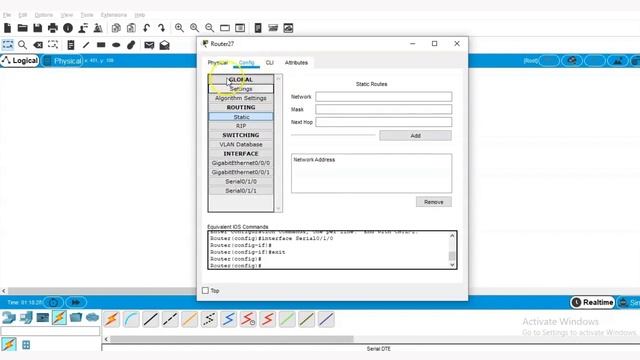The image size is (640, 360).
Task: Select Static routing option
Action: 241,117
